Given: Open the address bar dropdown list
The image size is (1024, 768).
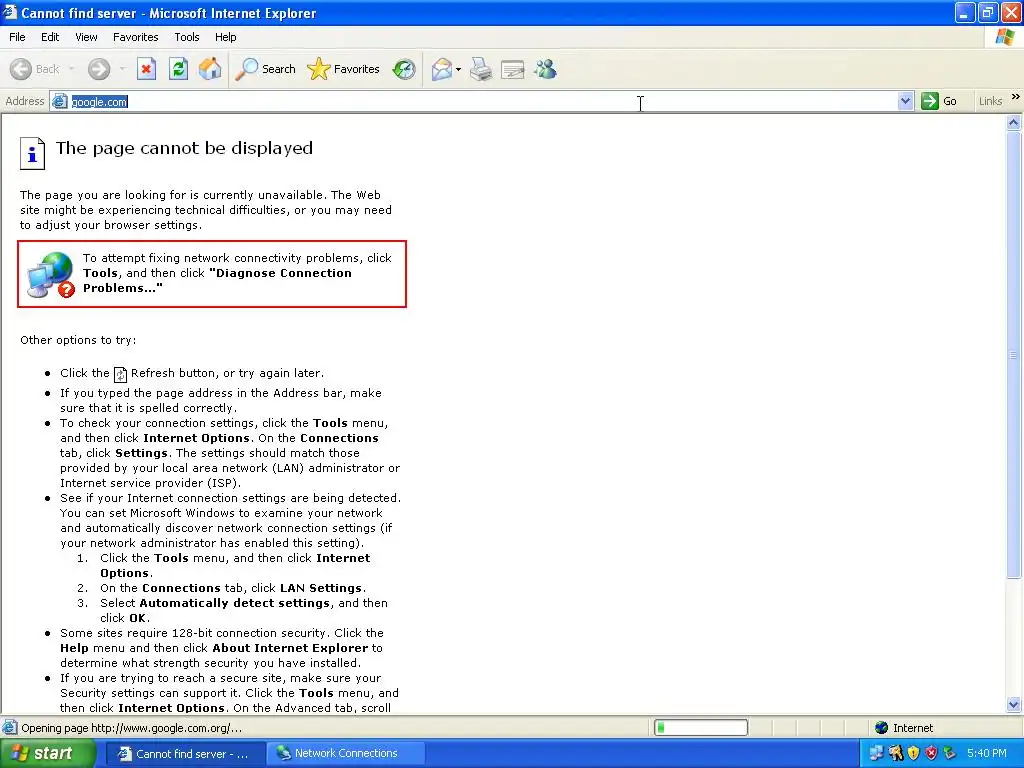Looking at the screenshot, I should [905, 101].
